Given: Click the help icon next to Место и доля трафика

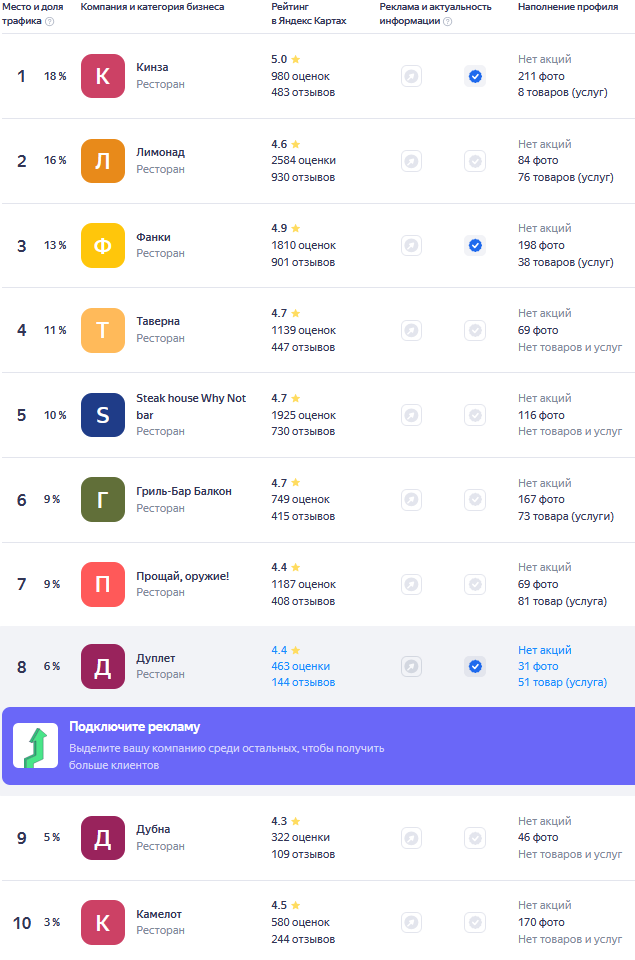Looking at the screenshot, I should 50,21.
